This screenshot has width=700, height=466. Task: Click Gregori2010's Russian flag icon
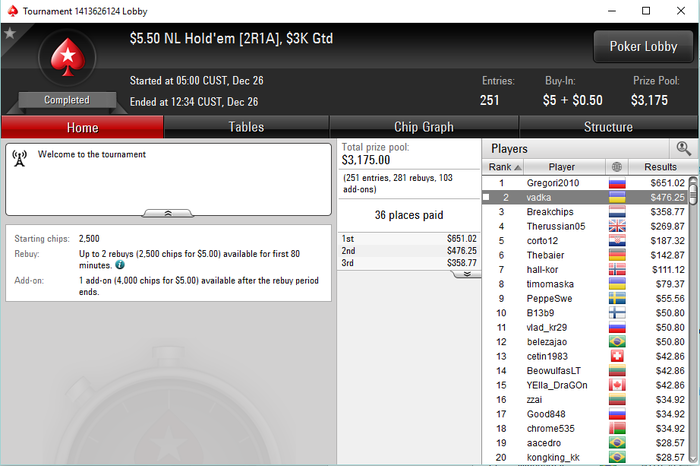(617, 183)
